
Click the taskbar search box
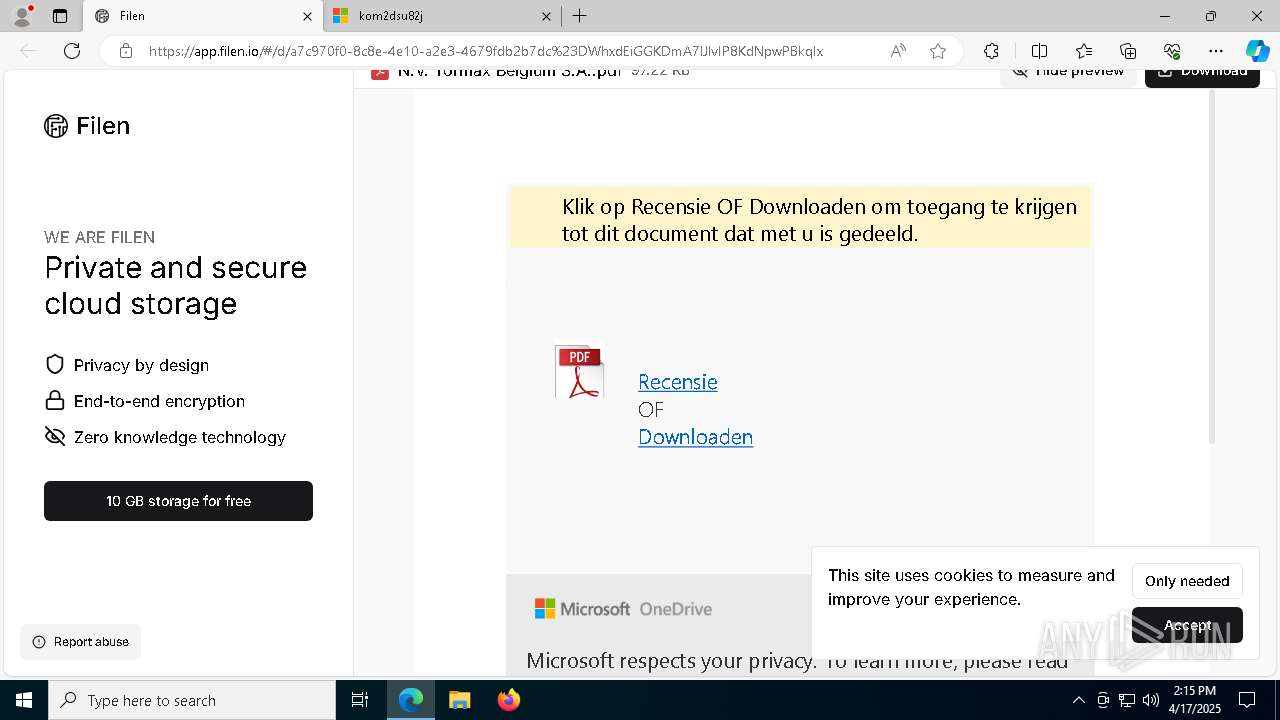pos(192,700)
